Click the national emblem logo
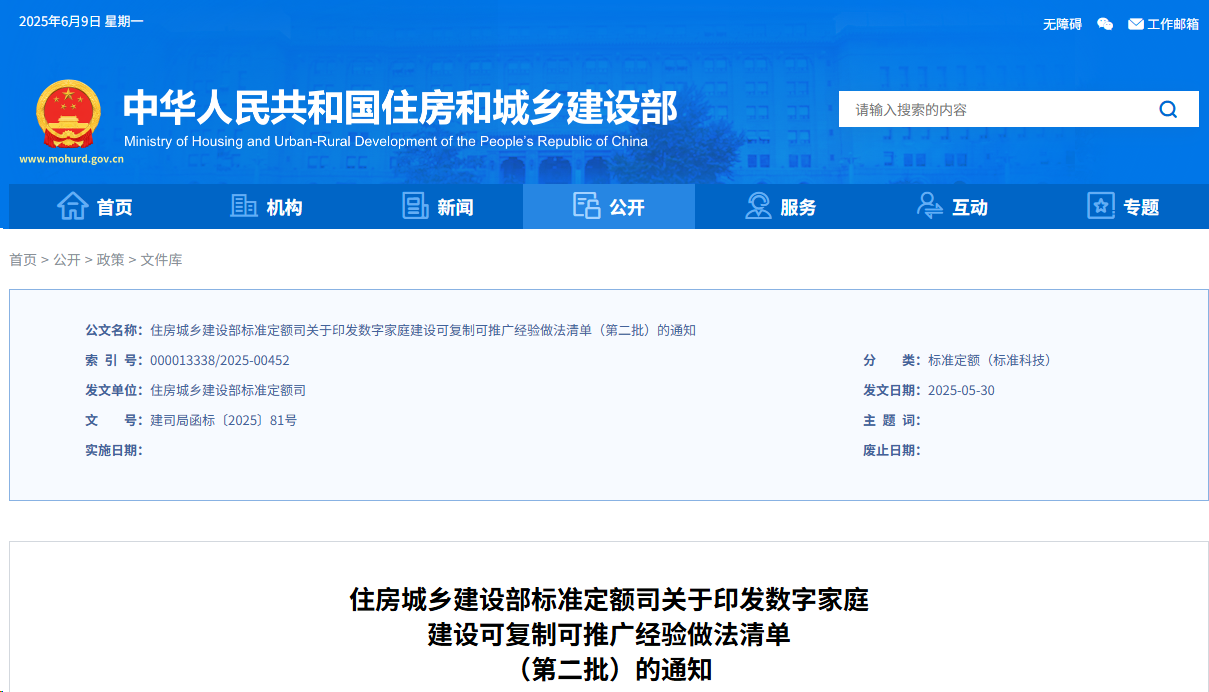1209x692 pixels. [x=69, y=114]
